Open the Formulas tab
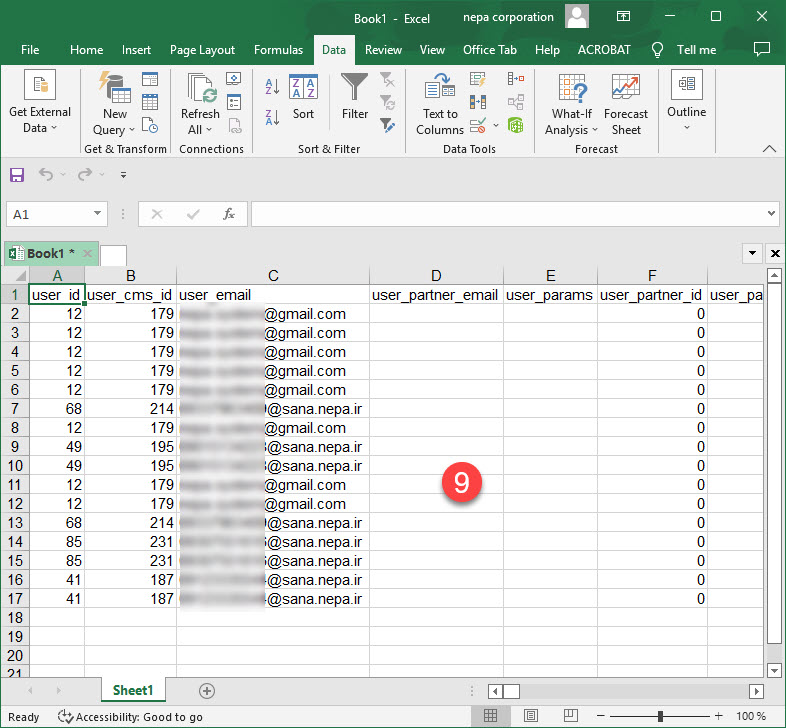786x728 pixels. point(278,50)
